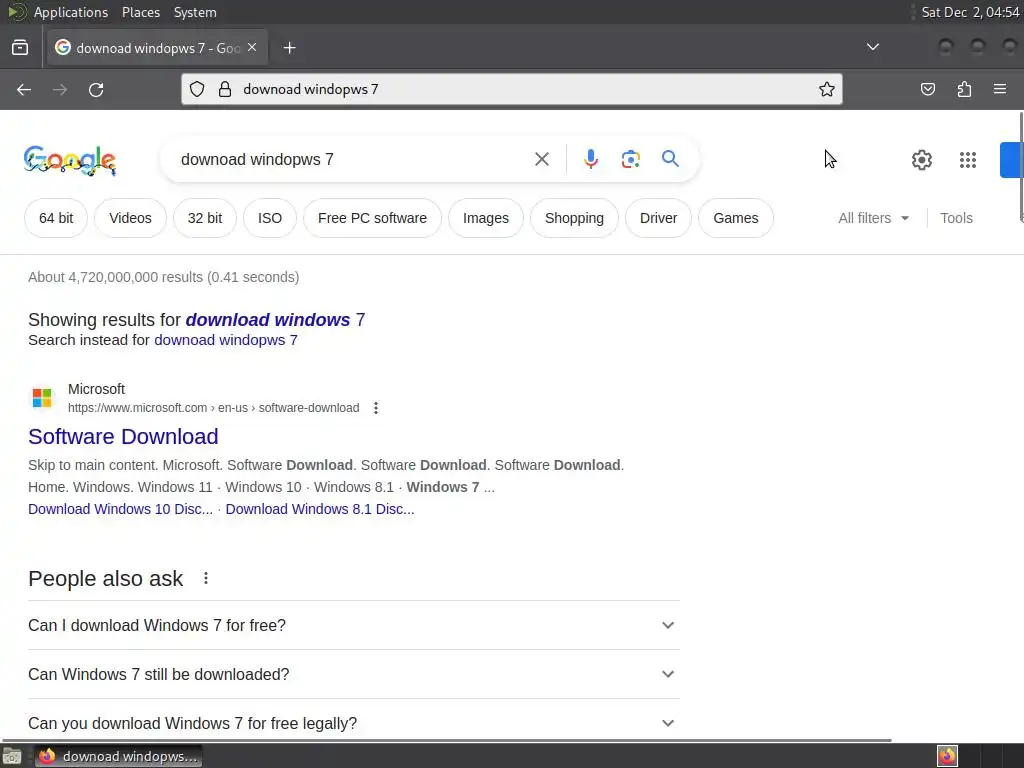Clear the Google search box text
Screen dimensions: 1024x768
click(x=541, y=159)
